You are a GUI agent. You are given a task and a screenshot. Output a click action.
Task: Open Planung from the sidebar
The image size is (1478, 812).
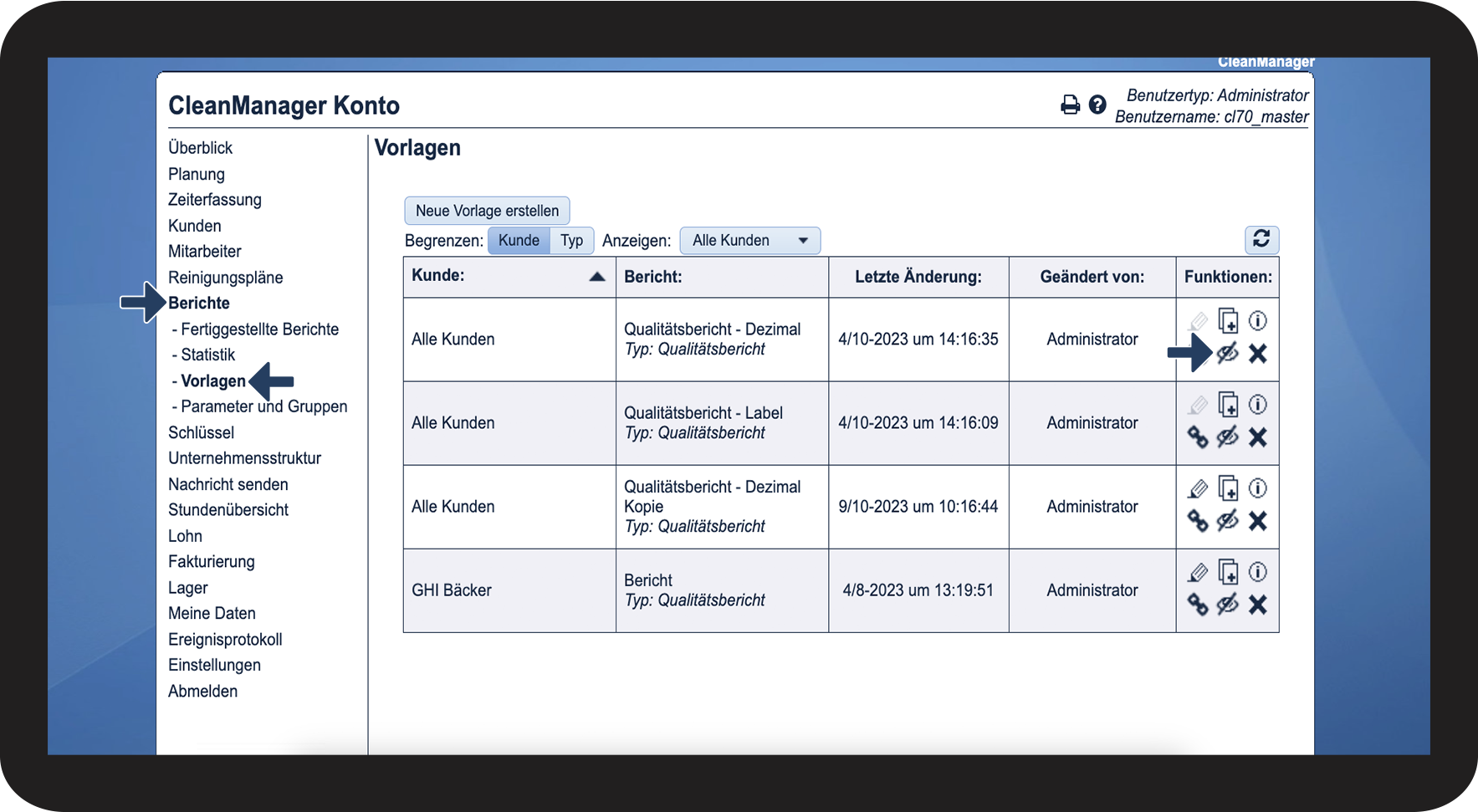pos(197,174)
